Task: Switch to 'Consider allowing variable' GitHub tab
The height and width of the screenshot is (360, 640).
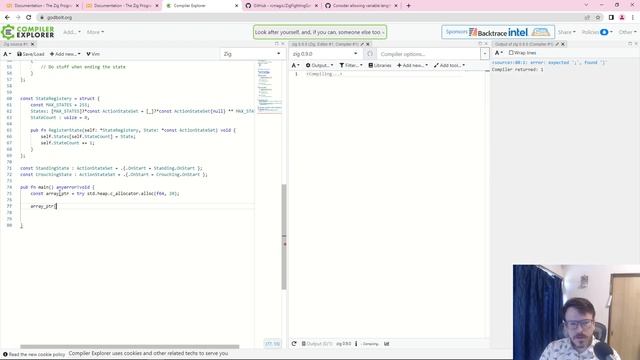Action: point(361,6)
